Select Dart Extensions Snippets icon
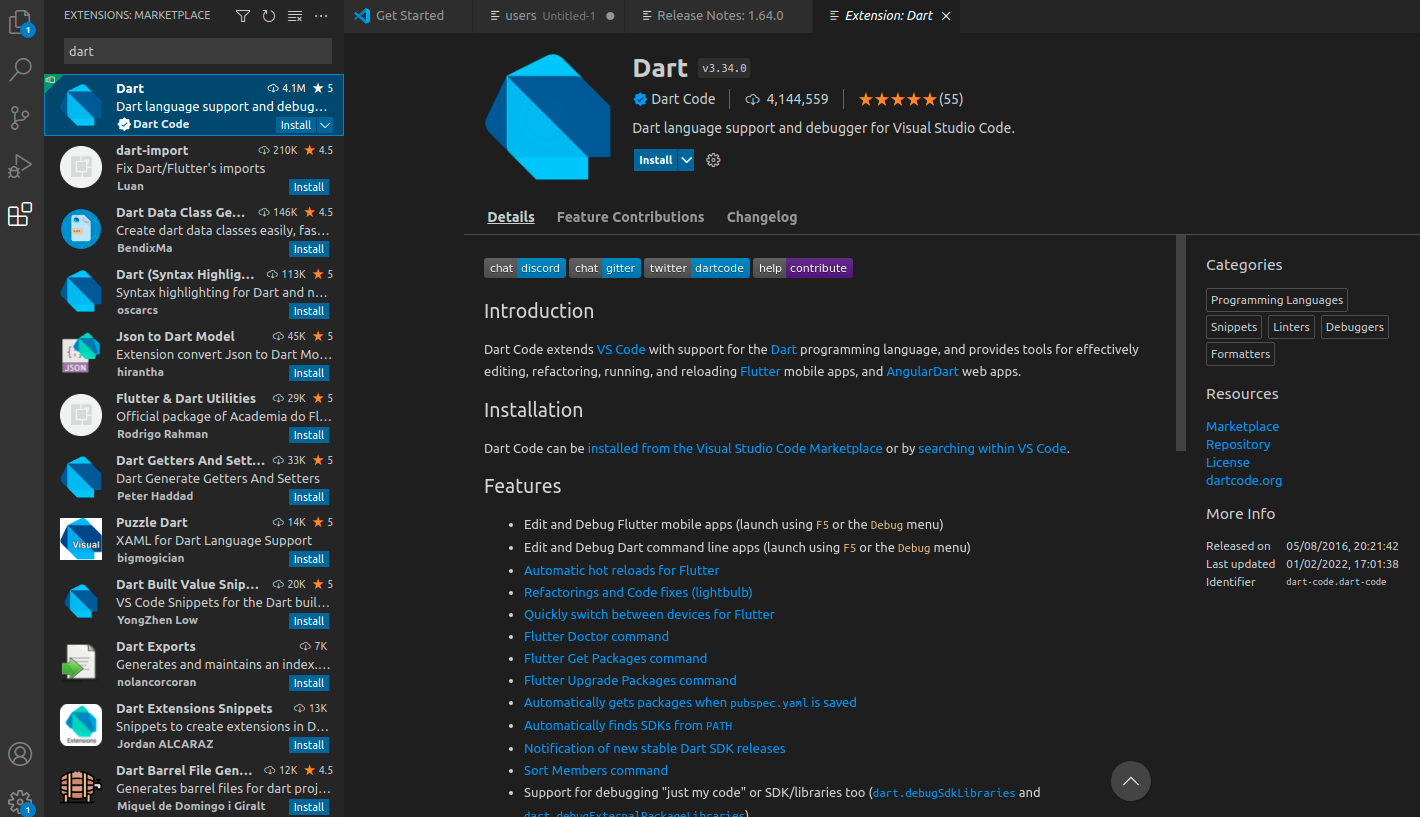The image size is (1420, 817). tap(81, 725)
